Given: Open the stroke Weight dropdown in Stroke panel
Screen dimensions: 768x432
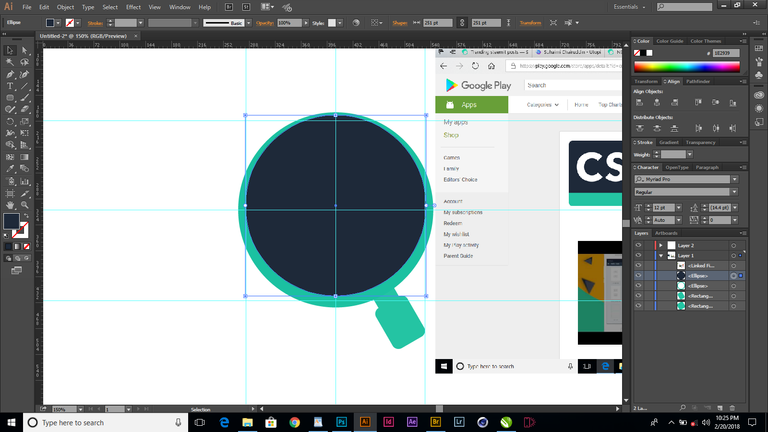Looking at the screenshot, I should tap(690, 154).
